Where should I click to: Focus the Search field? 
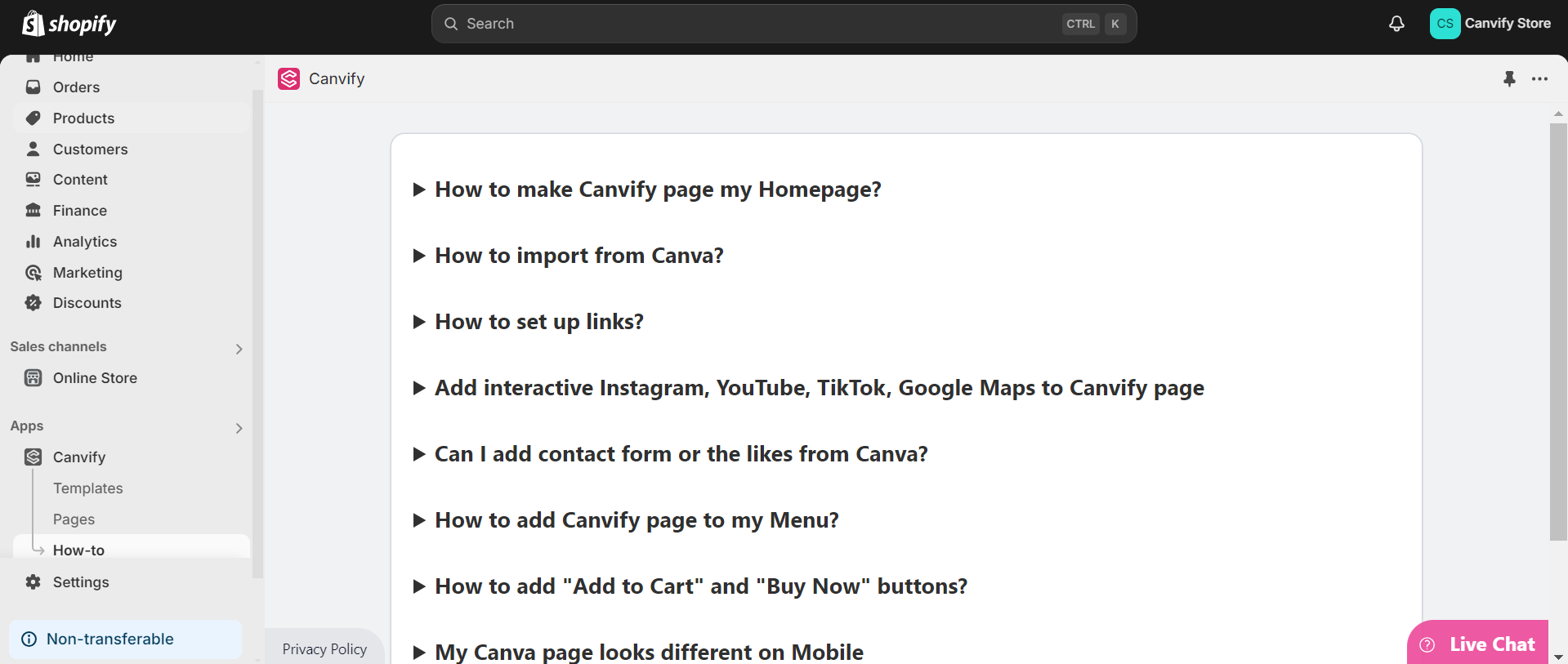click(x=784, y=24)
